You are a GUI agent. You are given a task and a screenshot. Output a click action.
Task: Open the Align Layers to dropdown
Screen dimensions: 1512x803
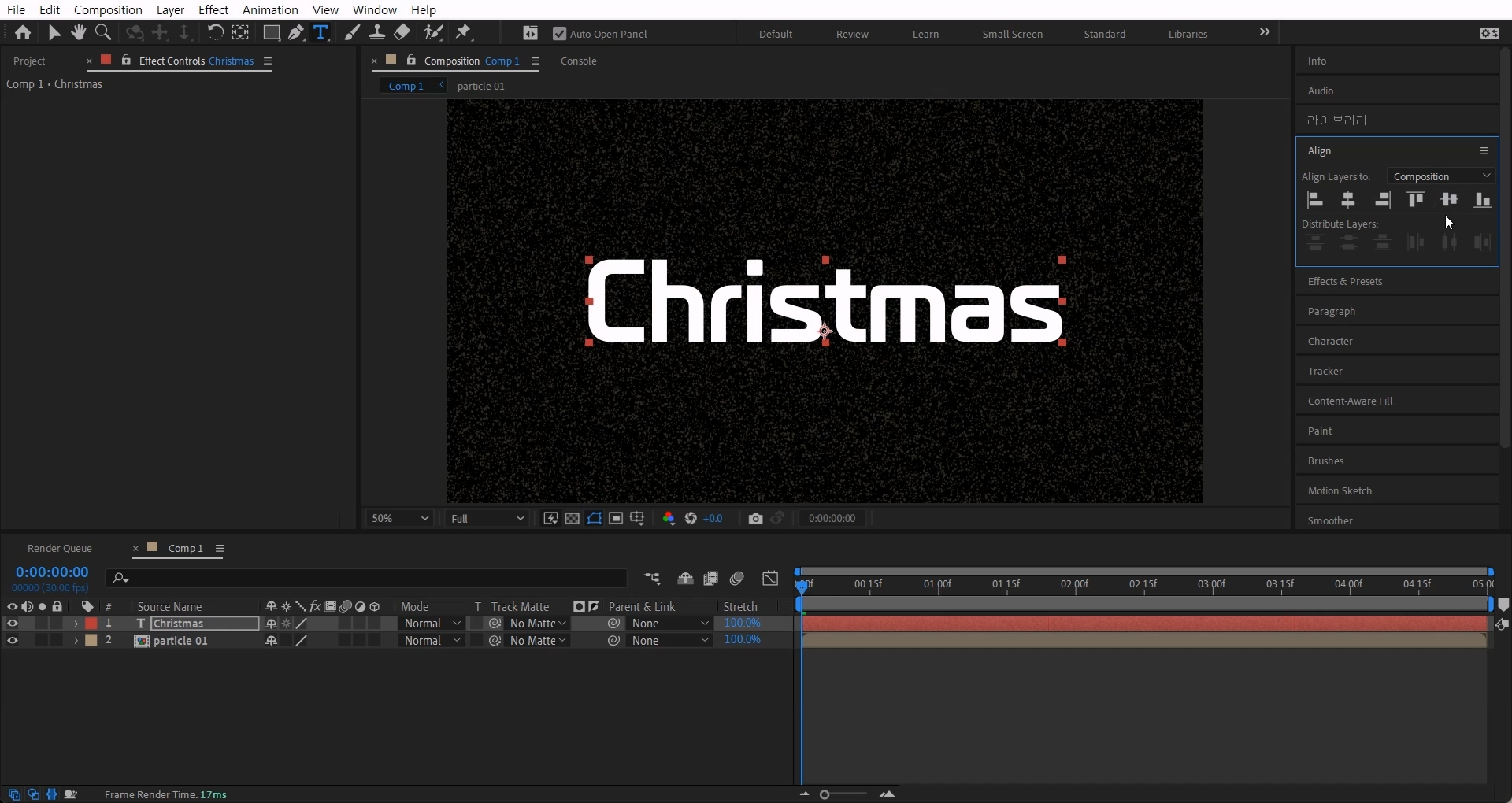coord(1441,176)
